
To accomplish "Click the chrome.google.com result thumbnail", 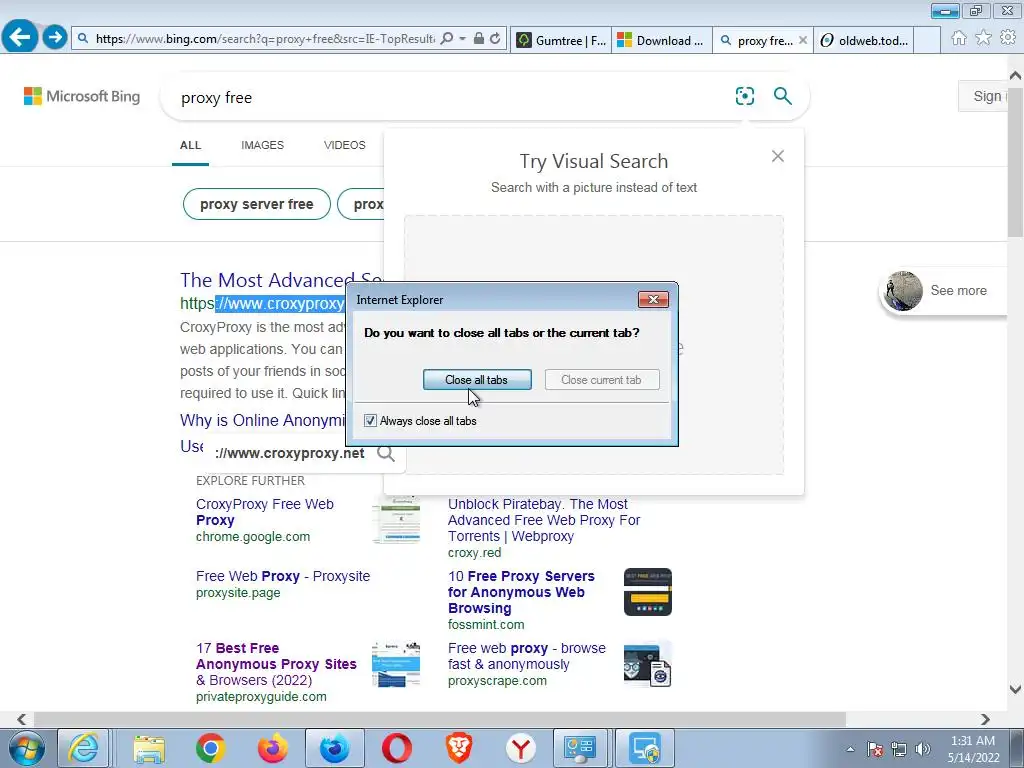I will [x=396, y=520].
